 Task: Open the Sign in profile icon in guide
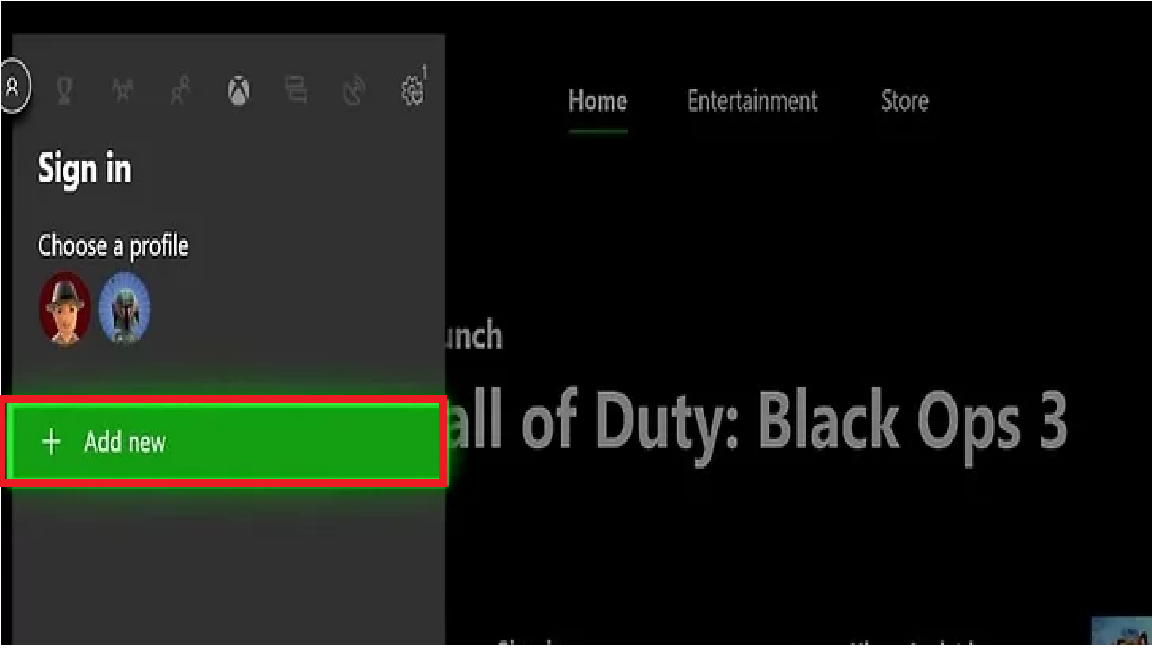[x=12, y=87]
